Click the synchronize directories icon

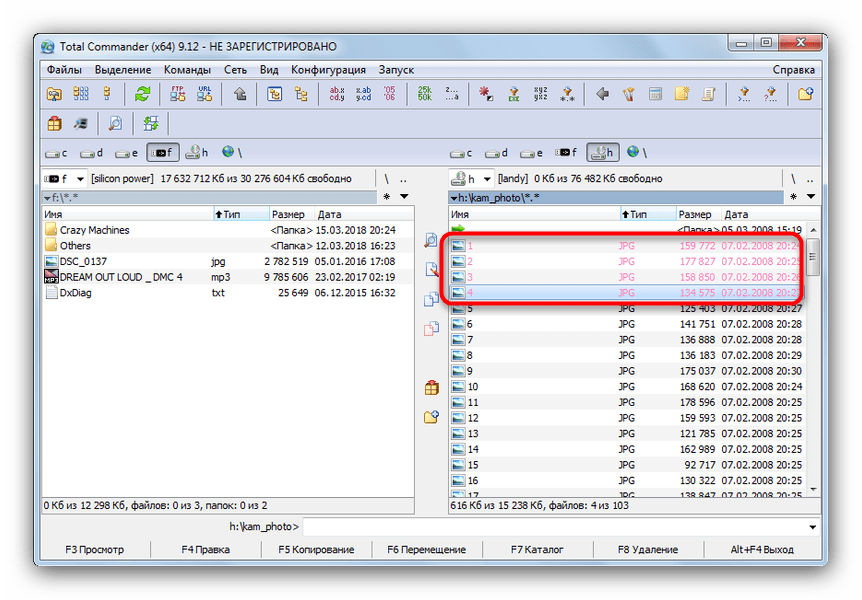click(151, 123)
